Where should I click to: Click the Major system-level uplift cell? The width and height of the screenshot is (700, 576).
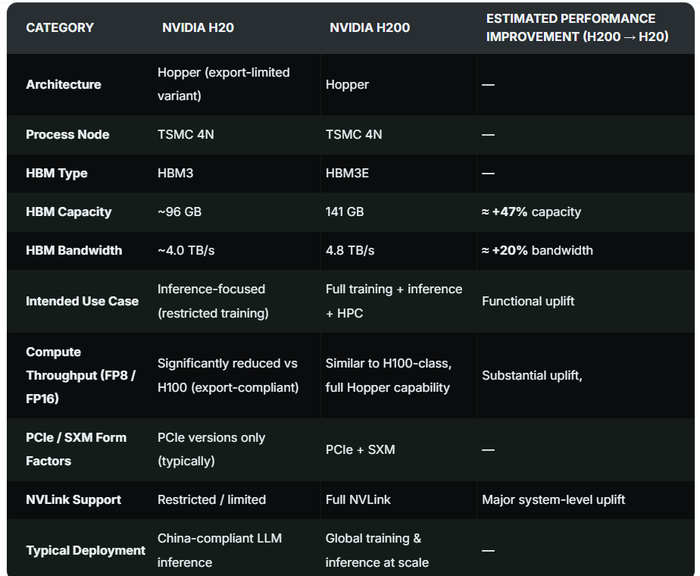pos(553,500)
